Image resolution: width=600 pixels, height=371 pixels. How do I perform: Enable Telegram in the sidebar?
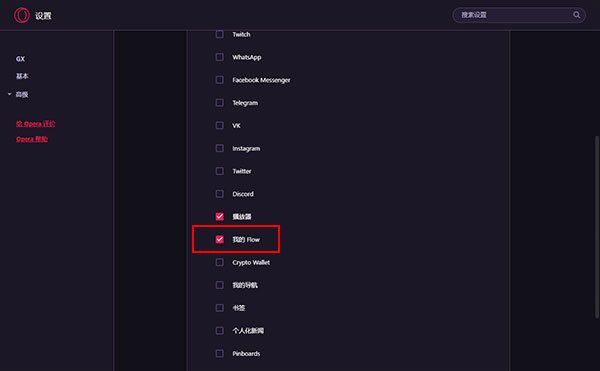[220, 103]
